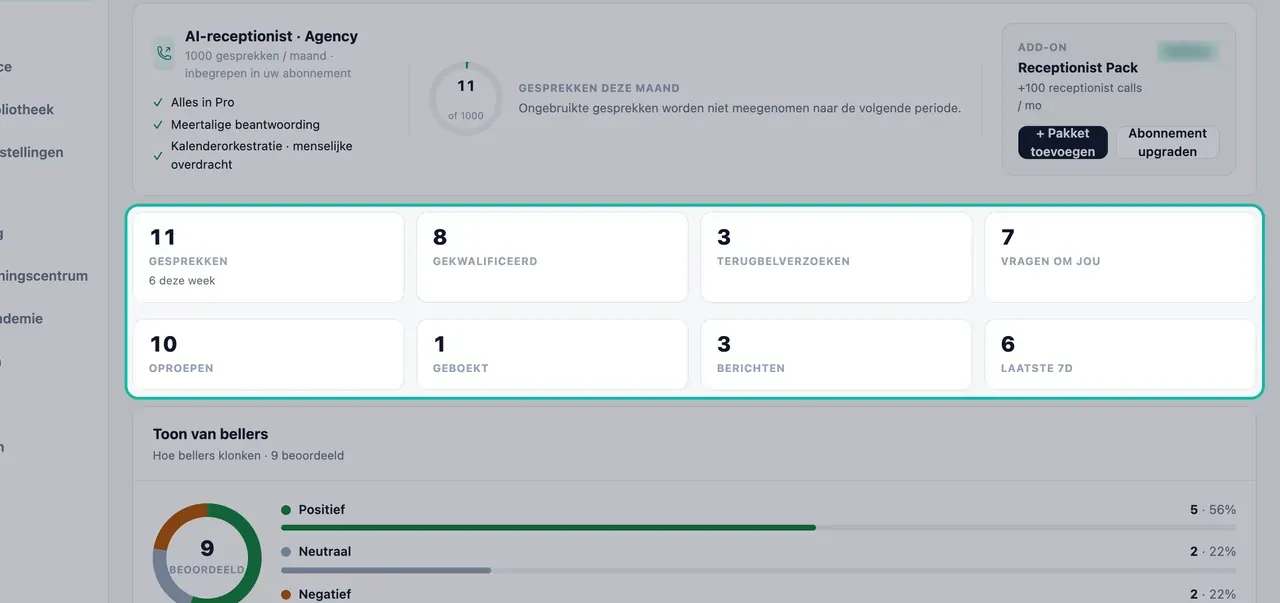The width and height of the screenshot is (1280, 603).
Task: Click the circular 11 of 1000 usage gauge
Action: pyautogui.click(x=466, y=99)
